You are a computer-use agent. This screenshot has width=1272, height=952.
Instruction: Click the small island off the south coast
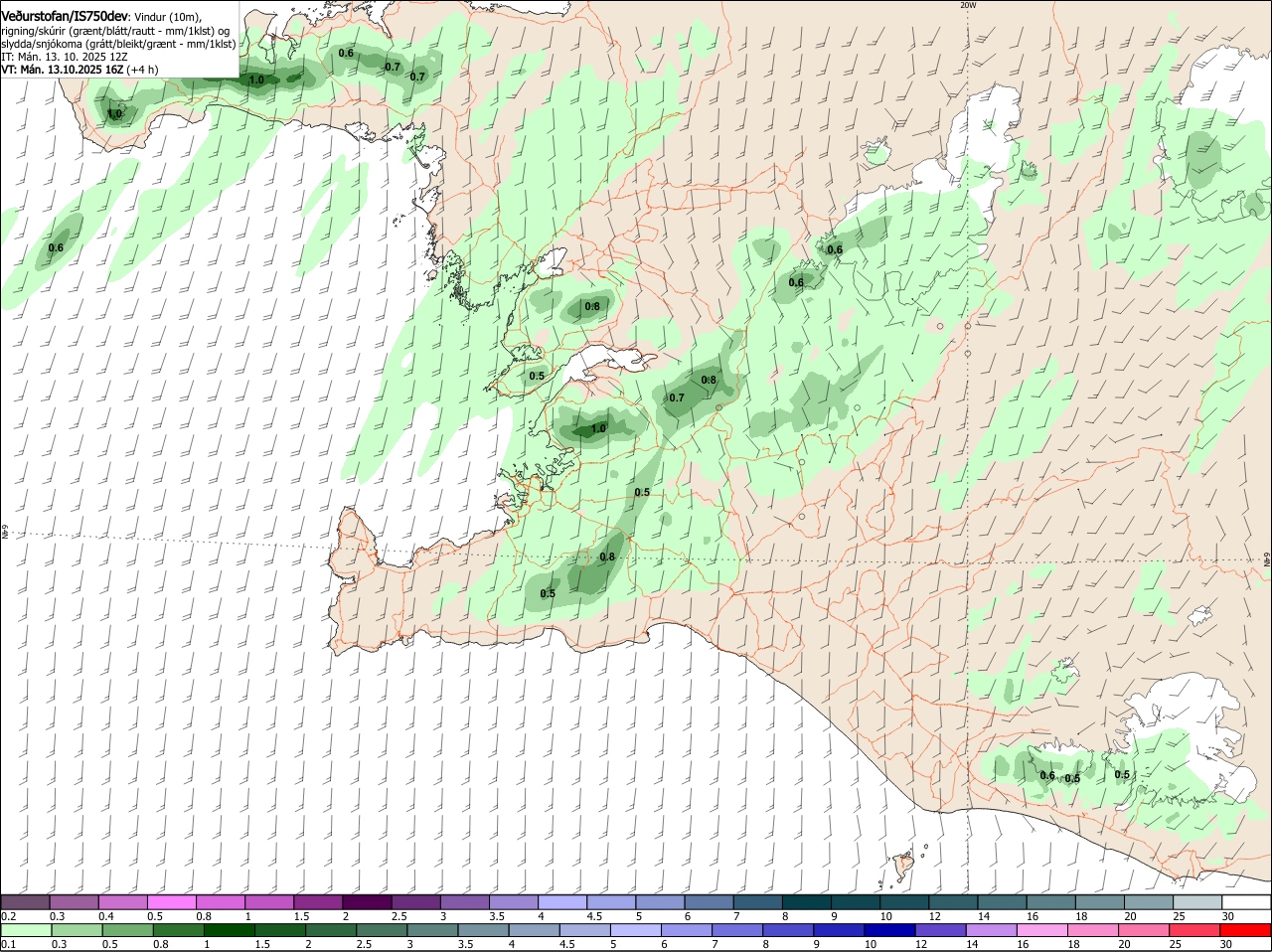click(x=903, y=865)
